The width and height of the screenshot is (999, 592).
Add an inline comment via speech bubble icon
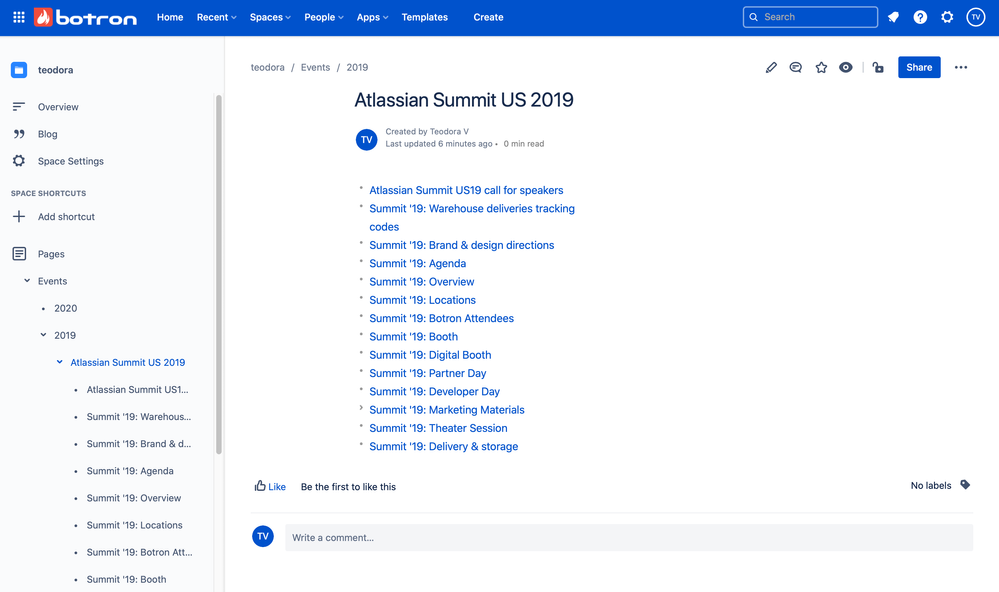point(796,68)
